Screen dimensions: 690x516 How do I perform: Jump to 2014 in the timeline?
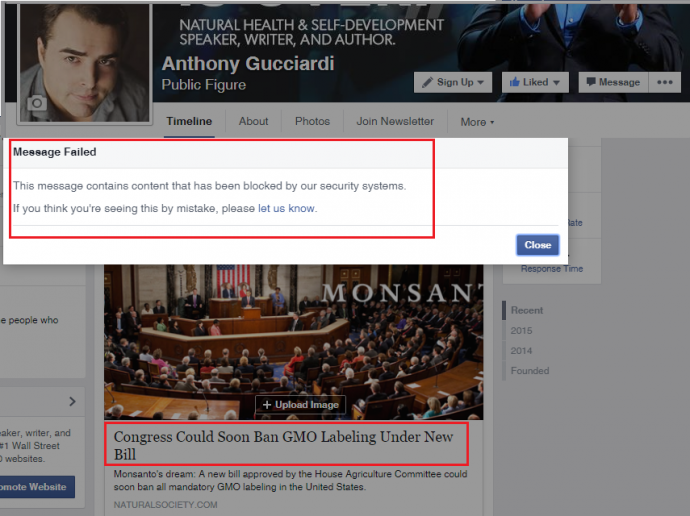[521, 350]
